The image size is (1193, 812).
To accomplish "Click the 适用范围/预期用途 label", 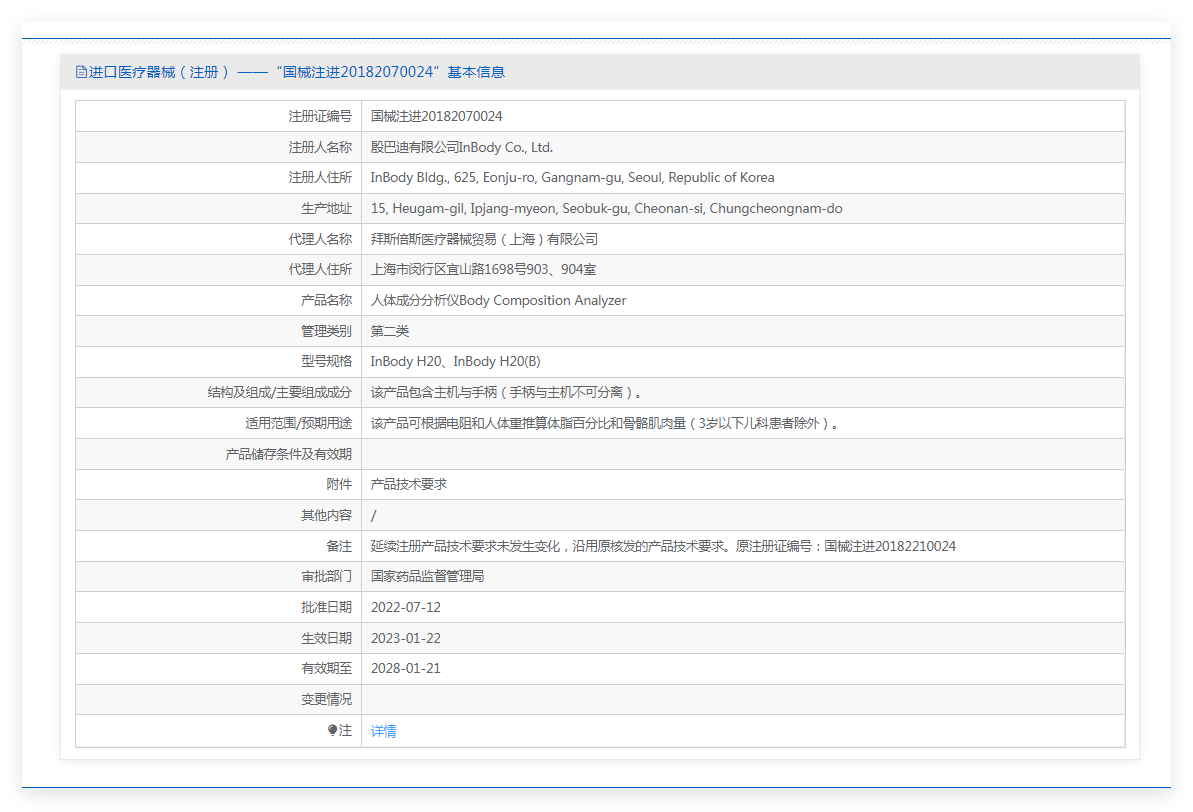I will pos(298,423).
